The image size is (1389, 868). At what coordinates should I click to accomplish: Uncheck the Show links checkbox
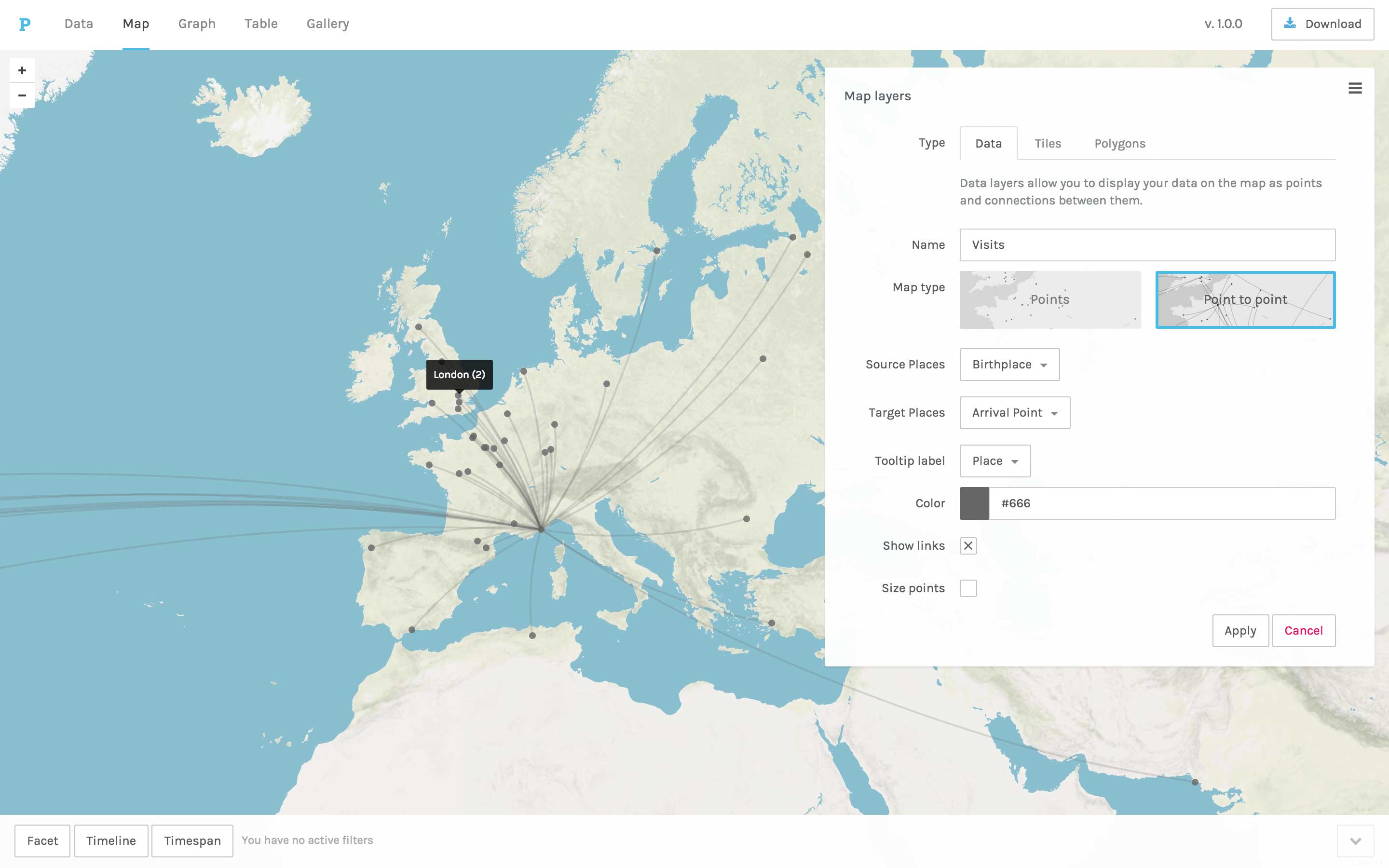point(967,546)
